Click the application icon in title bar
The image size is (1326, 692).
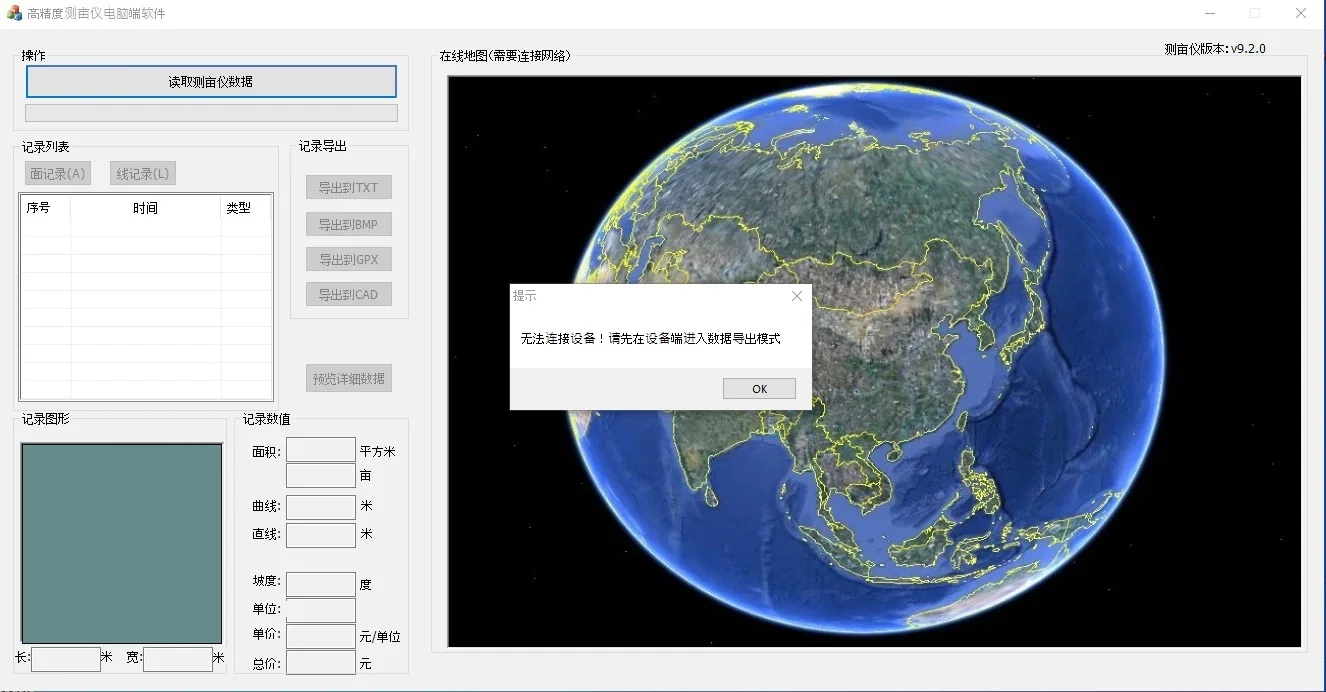[x=14, y=13]
